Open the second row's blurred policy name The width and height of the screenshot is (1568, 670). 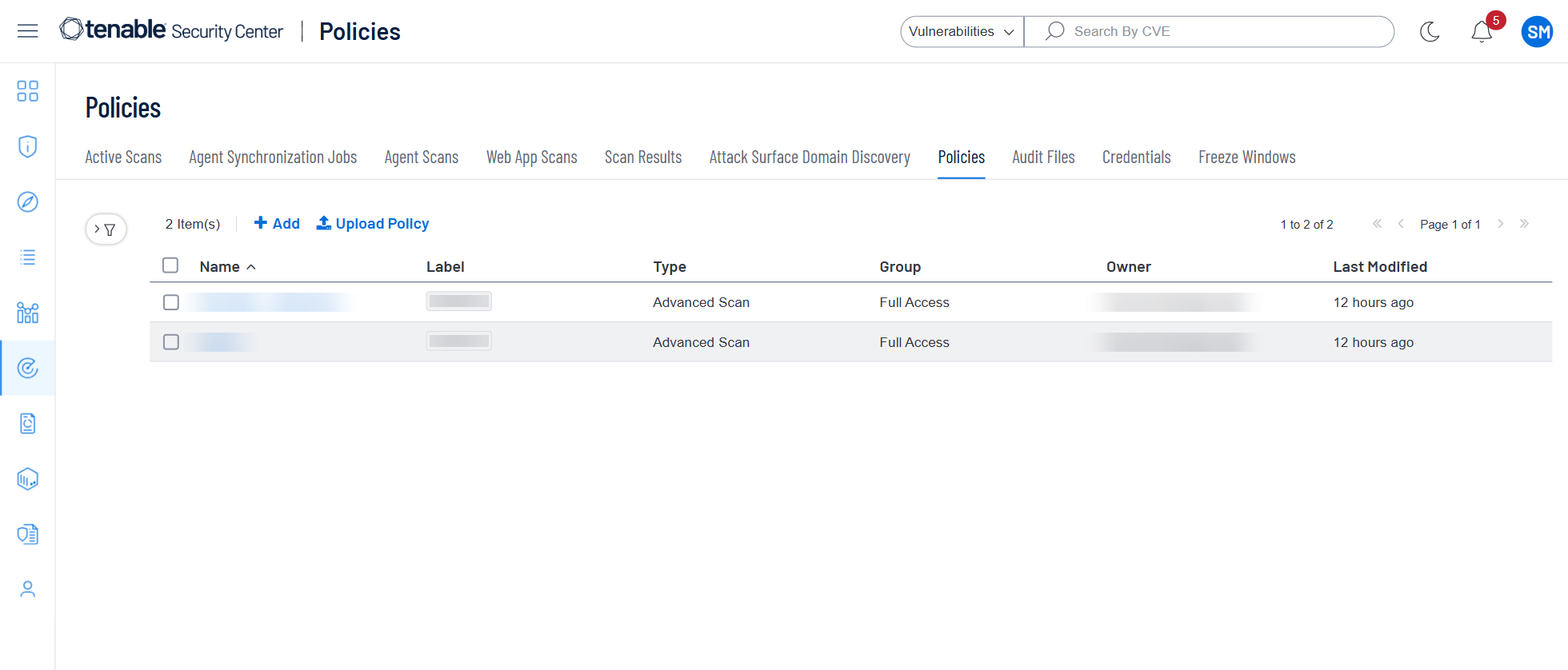point(222,342)
